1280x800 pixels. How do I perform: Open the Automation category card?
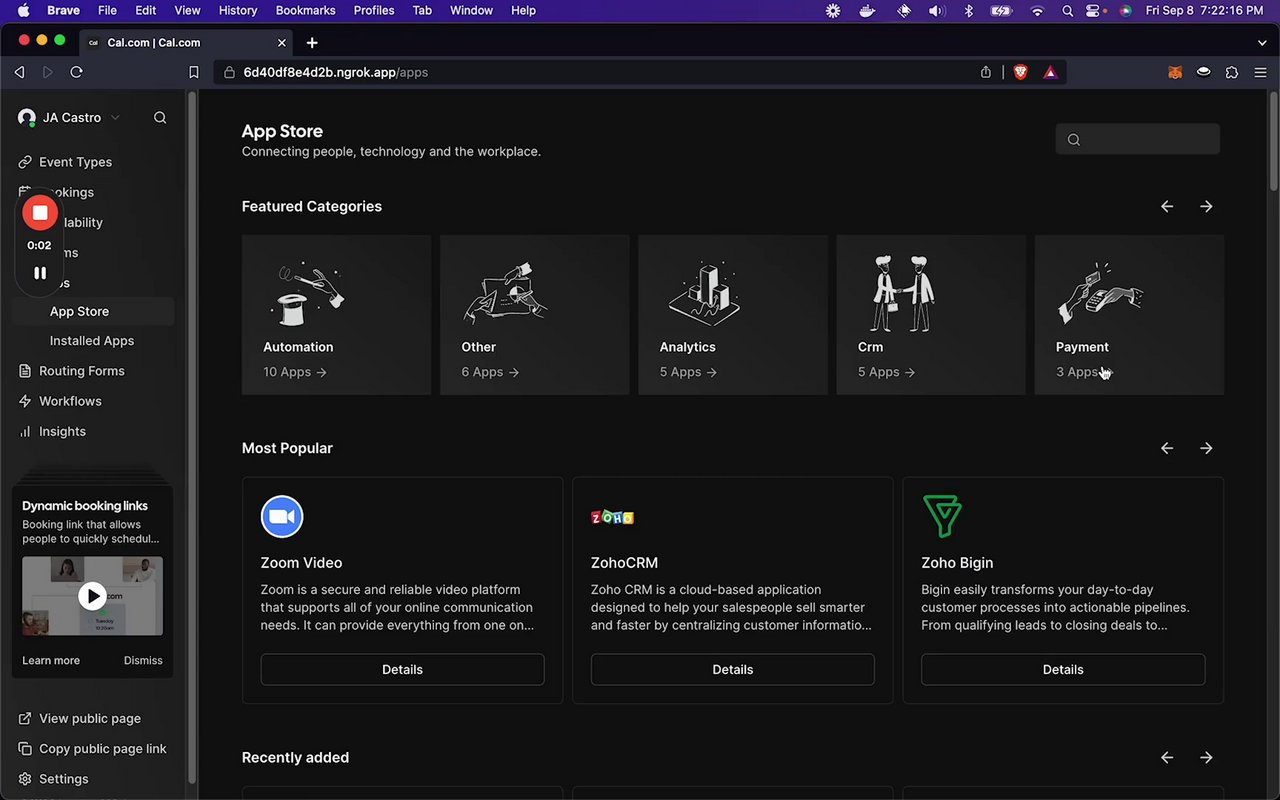coord(336,314)
